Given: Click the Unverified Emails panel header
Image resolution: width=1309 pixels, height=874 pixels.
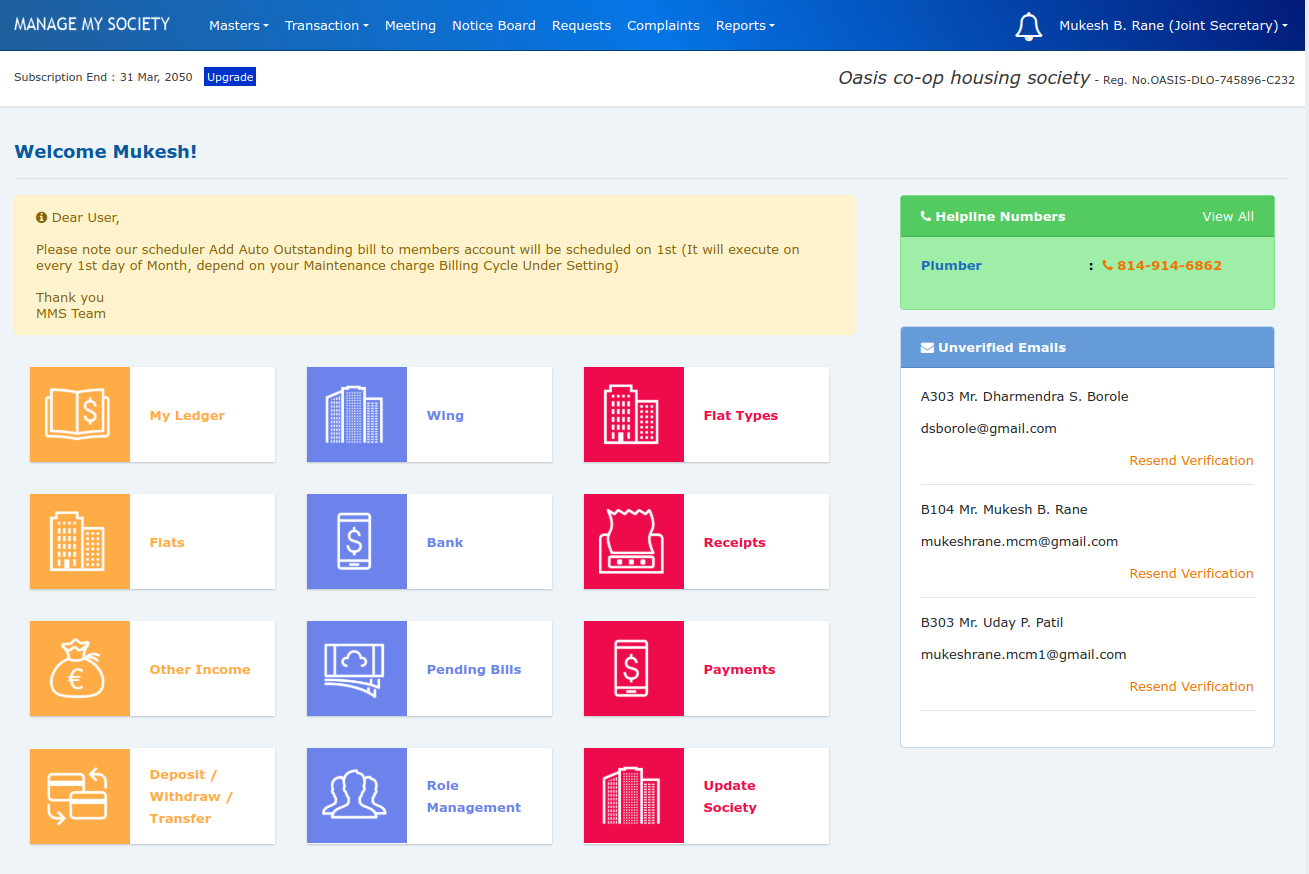Looking at the screenshot, I should click(x=1087, y=348).
